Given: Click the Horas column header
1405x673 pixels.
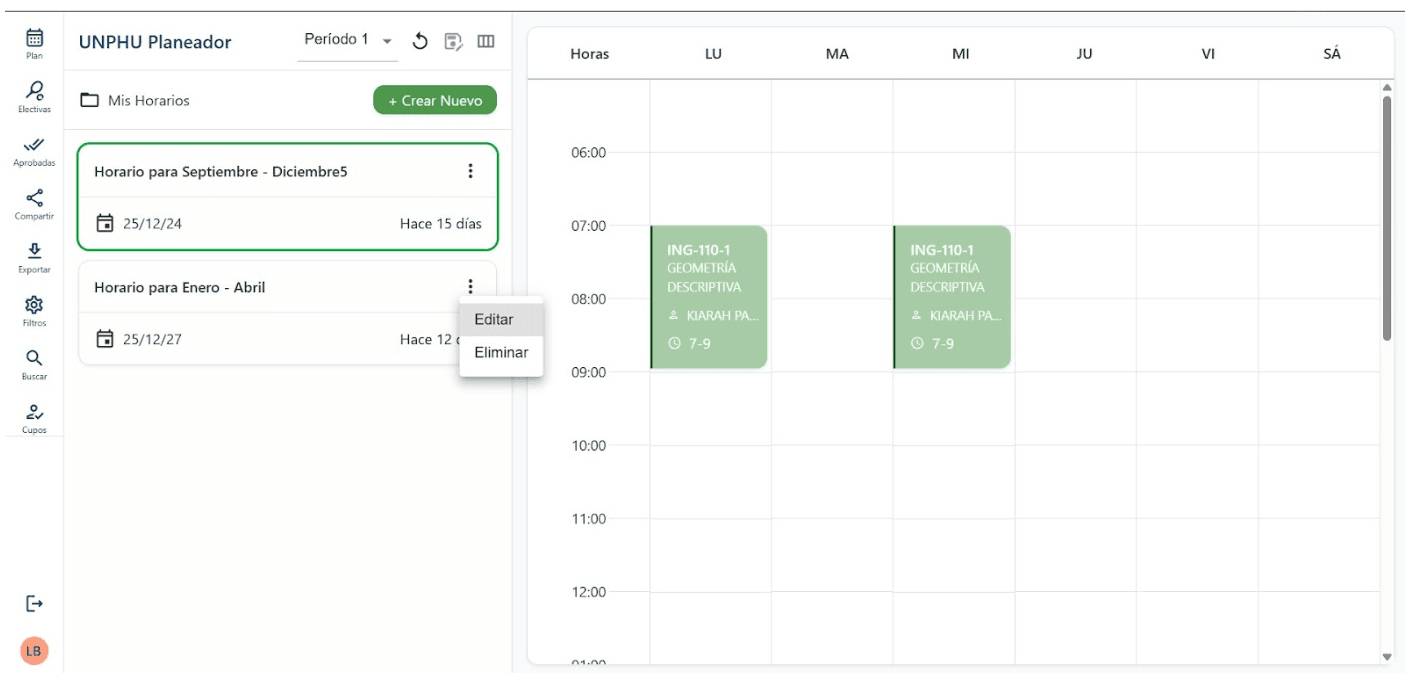Looking at the screenshot, I should (589, 54).
